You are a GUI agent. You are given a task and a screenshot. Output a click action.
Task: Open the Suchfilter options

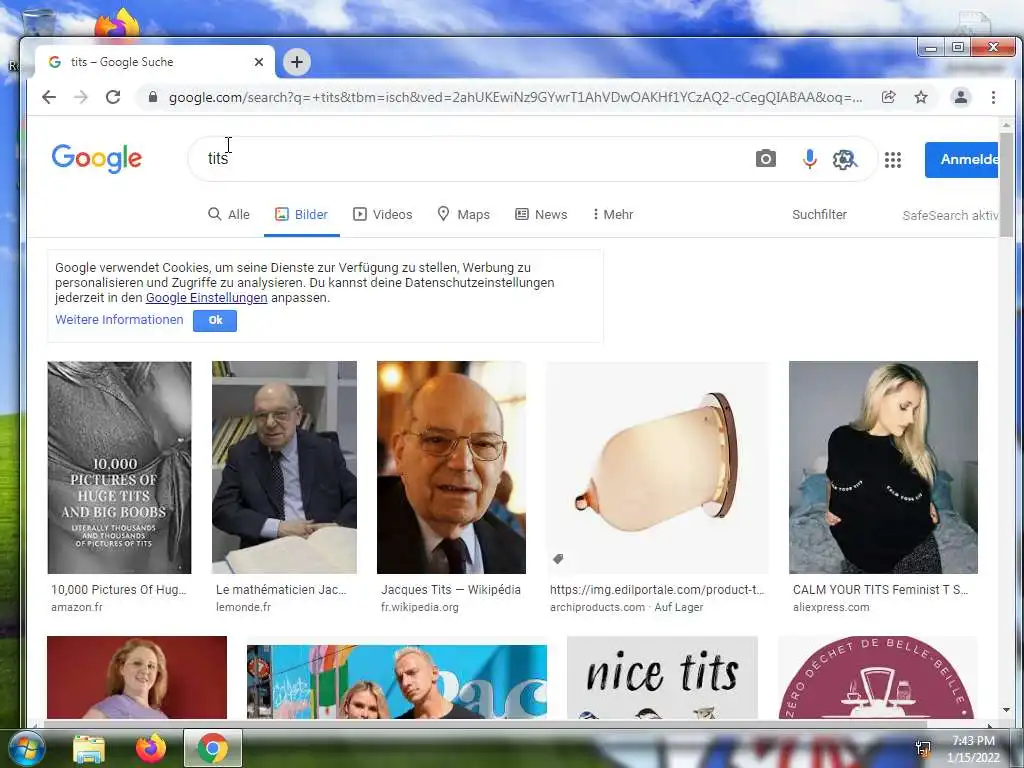819,214
